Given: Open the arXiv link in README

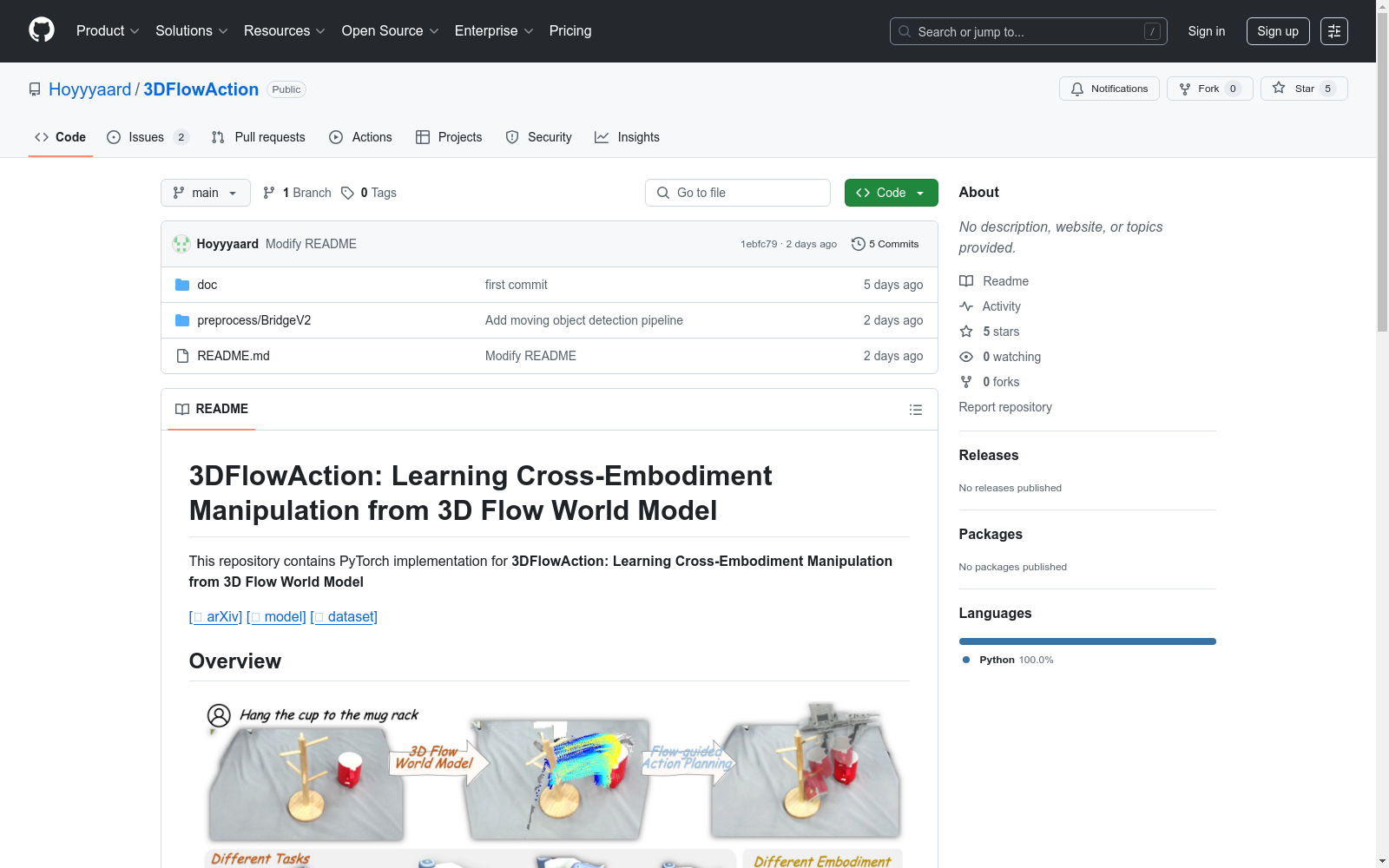Looking at the screenshot, I should click(x=215, y=616).
